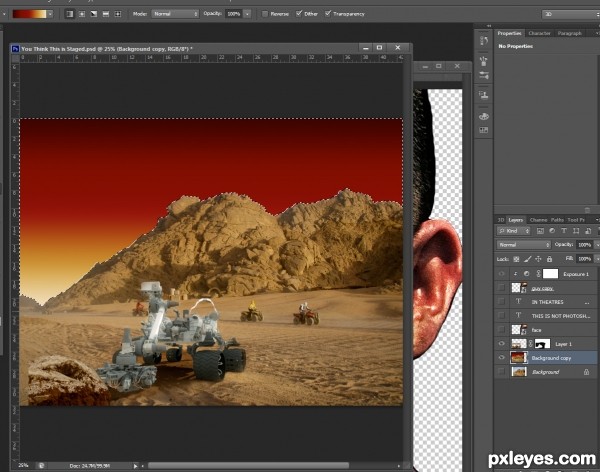Click the Background copy layer thumbnail
This screenshot has width=600, height=472.
click(x=519, y=358)
